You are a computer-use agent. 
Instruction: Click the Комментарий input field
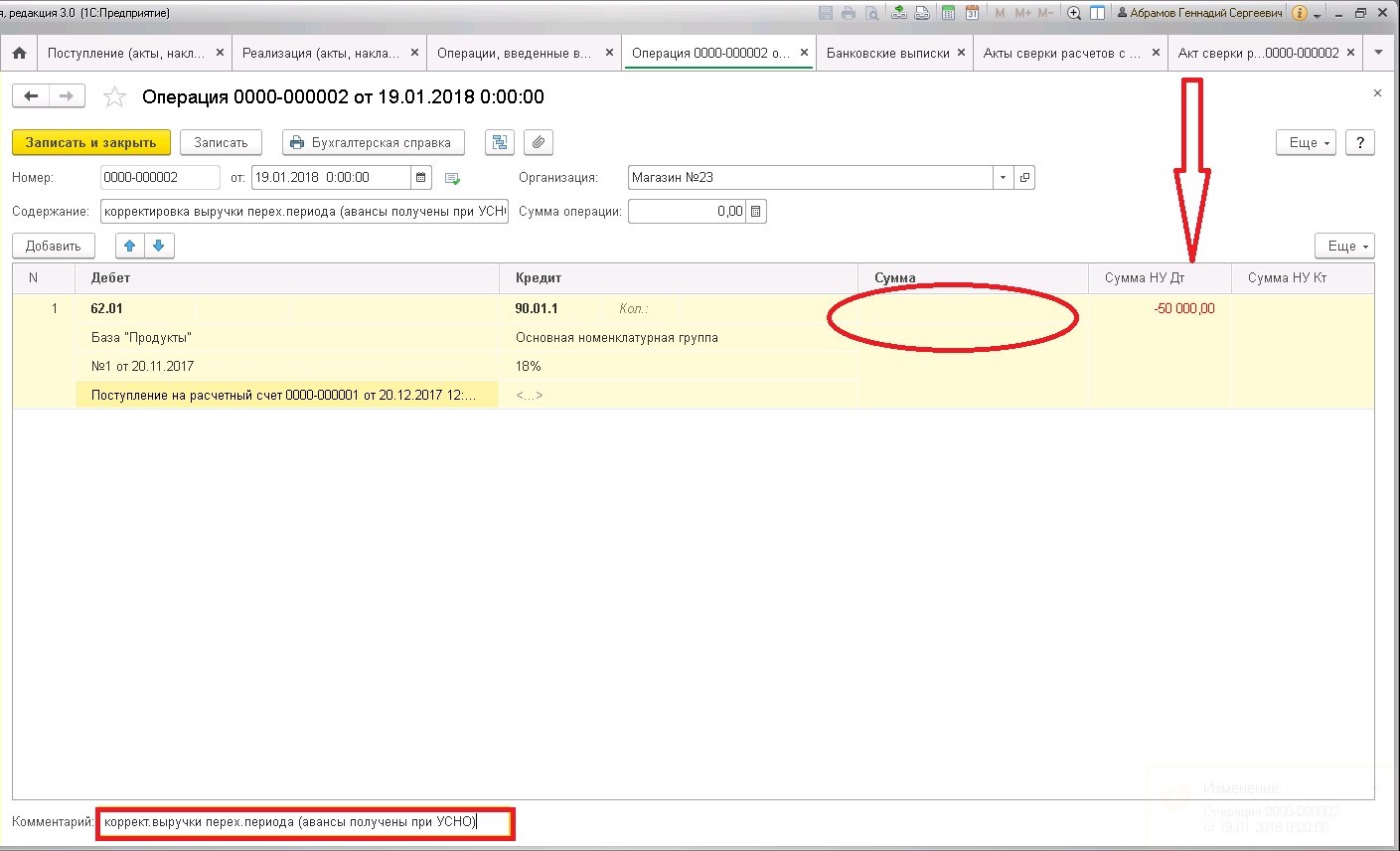point(306,823)
